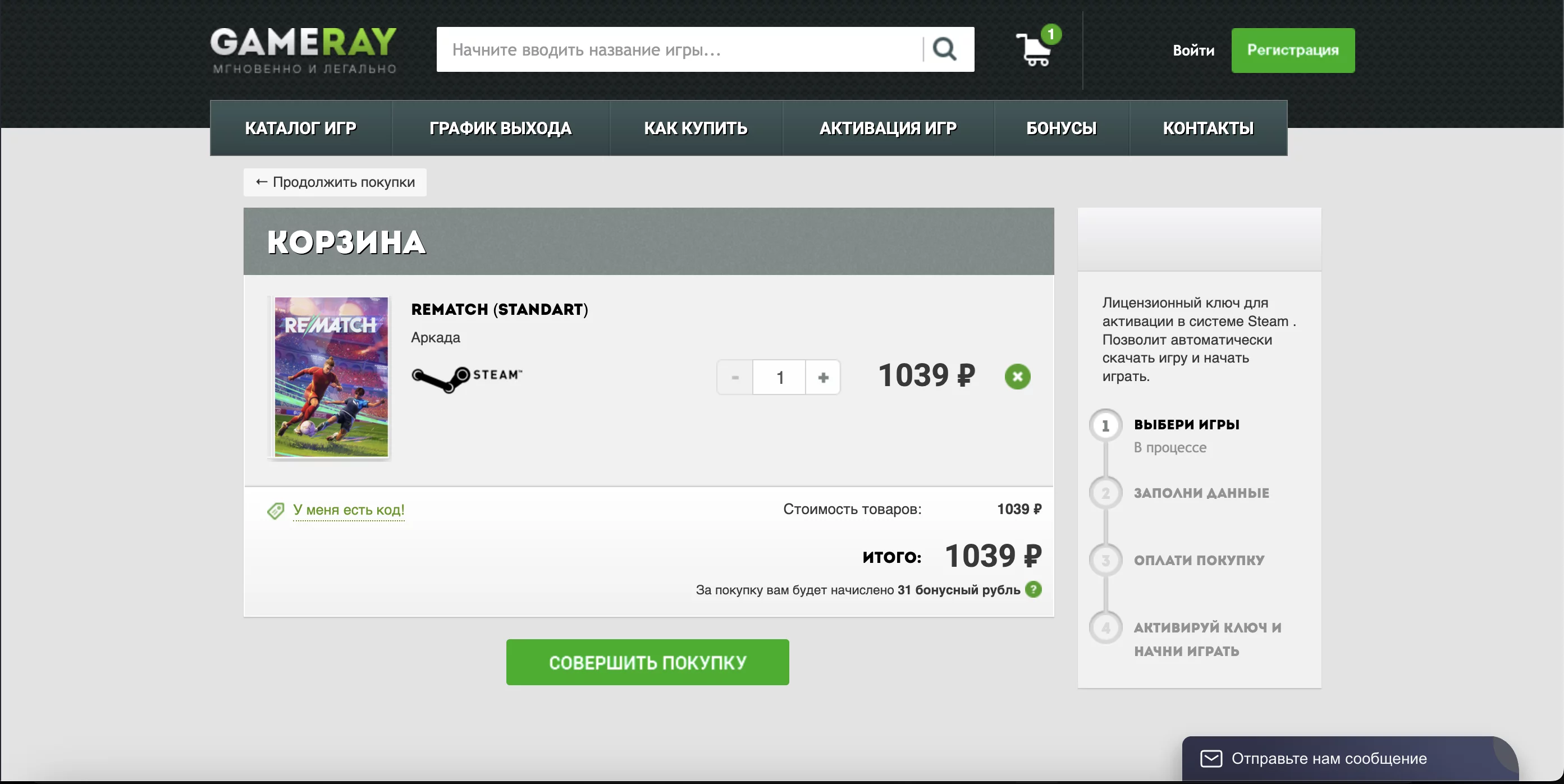Remove Rematch with green X icon
The width and height of the screenshot is (1564, 784).
(1017, 377)
